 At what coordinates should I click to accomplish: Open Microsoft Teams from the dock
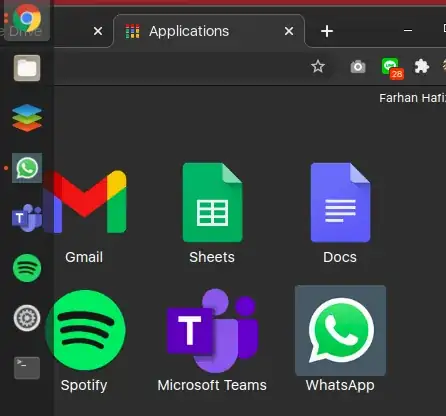pos(27,218)
